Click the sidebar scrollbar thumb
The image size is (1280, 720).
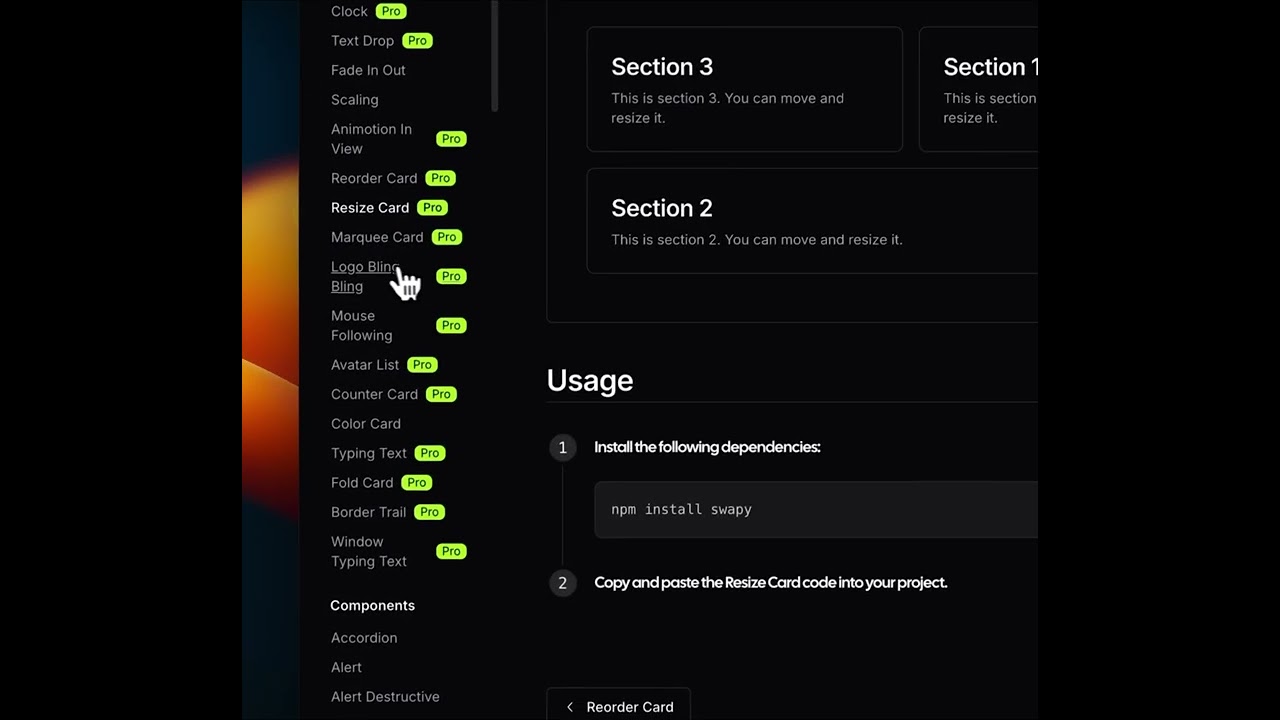click(x=494, y=55)
